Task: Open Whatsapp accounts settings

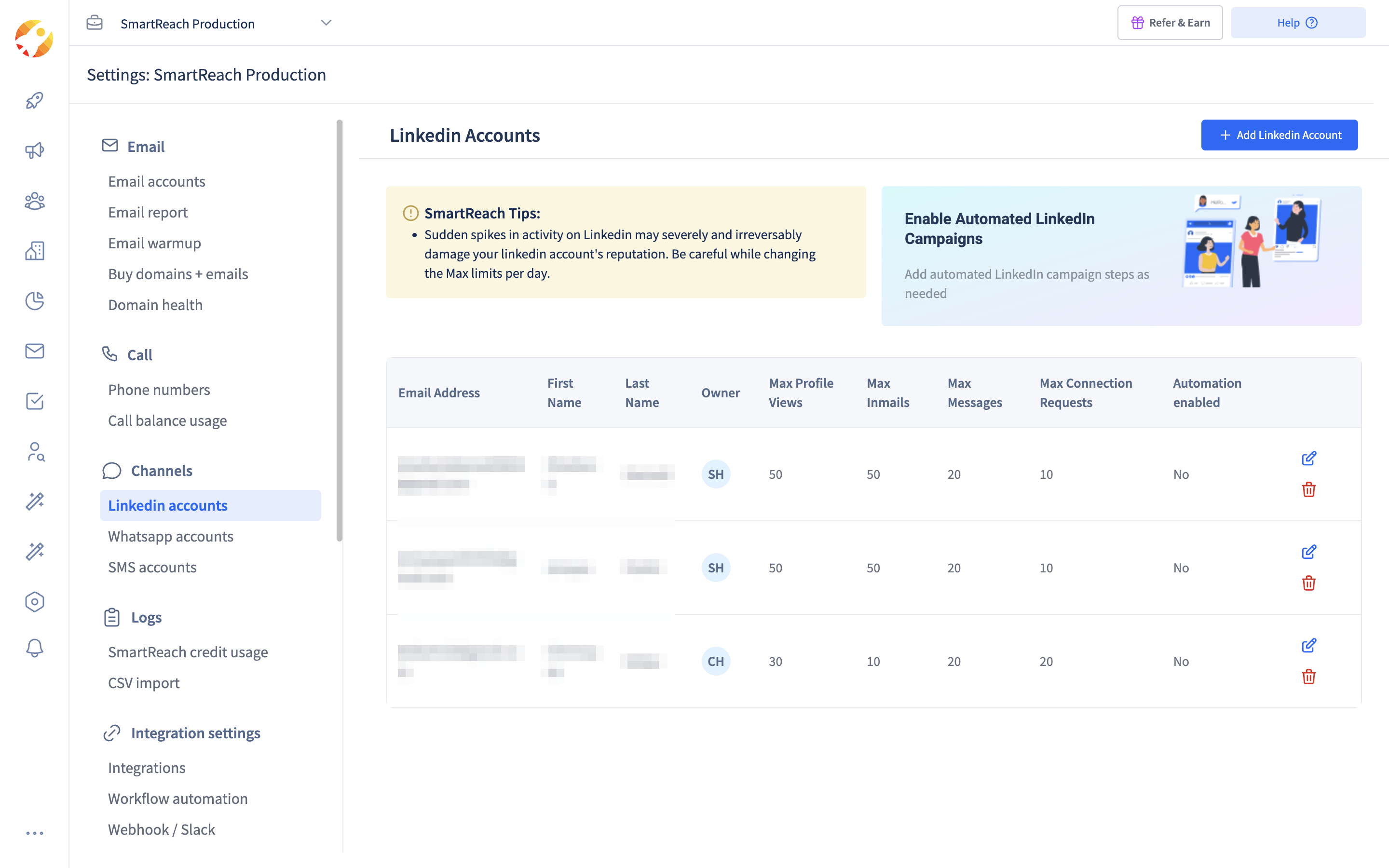Action: click(170, 536)
